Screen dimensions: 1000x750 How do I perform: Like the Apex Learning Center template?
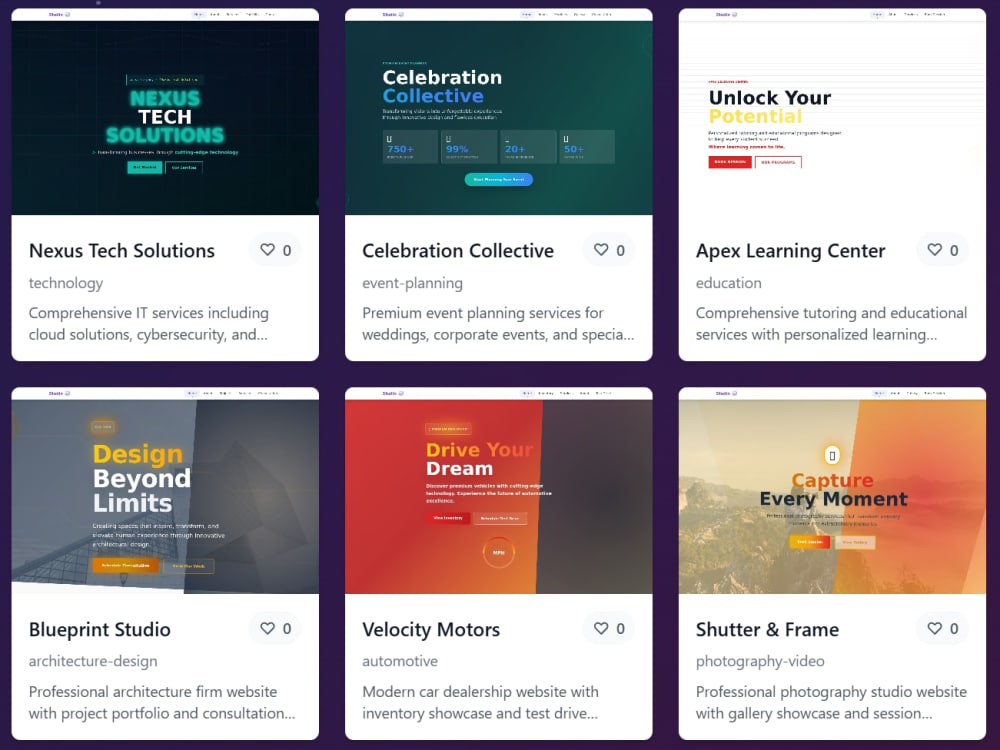(943, 250)
